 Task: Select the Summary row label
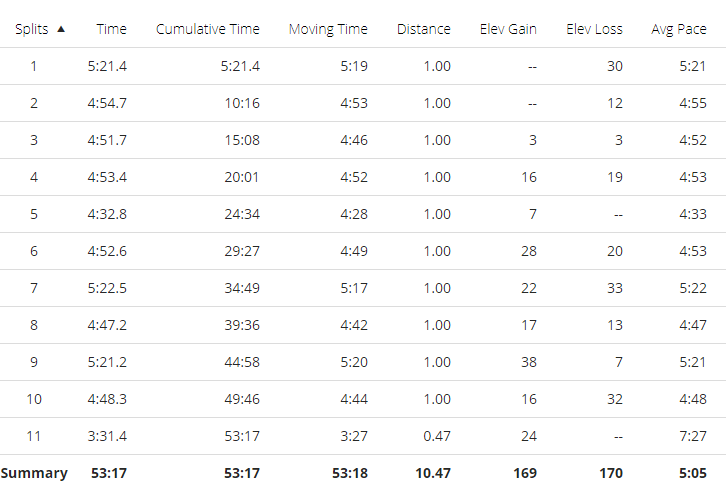(34, 473)
